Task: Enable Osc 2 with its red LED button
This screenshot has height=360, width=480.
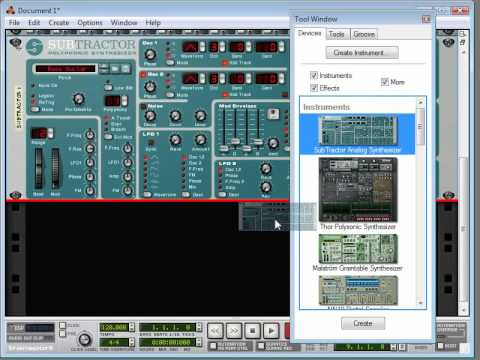Action: point(143,74)
